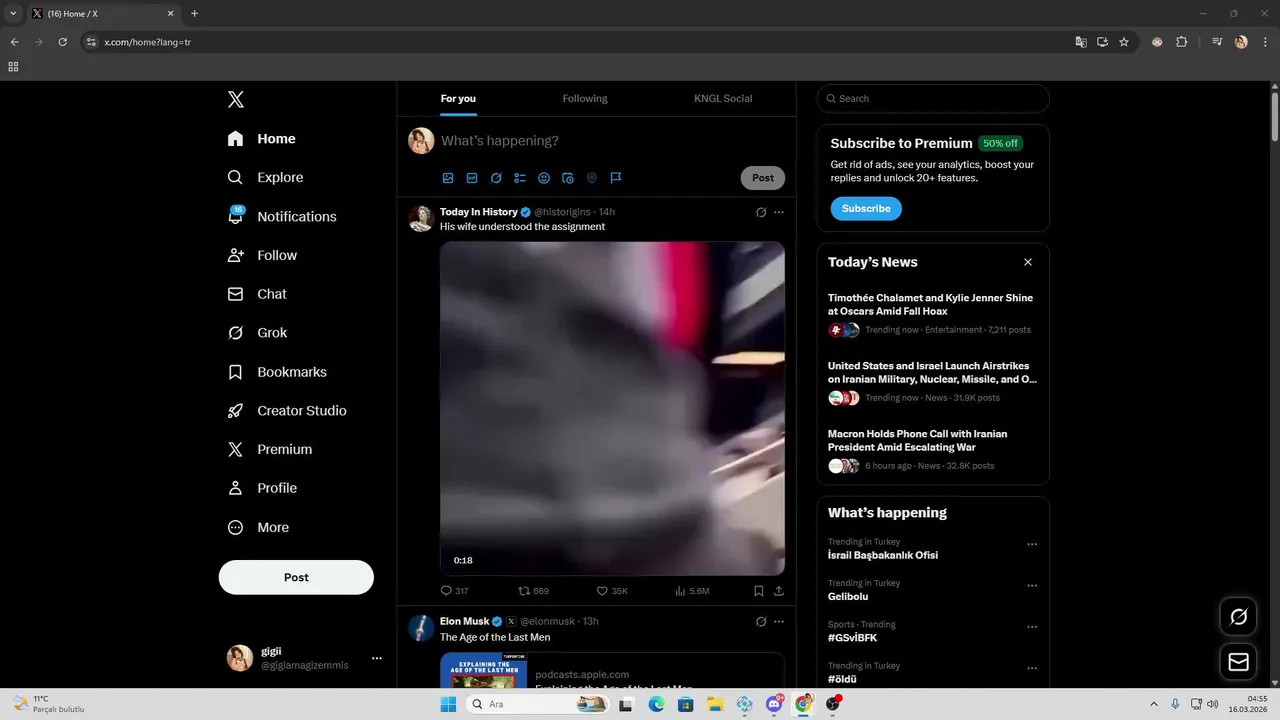
Task: Open options for #GSvİBFK trend
Action: pyautogui.click(x=1032, y=627)
